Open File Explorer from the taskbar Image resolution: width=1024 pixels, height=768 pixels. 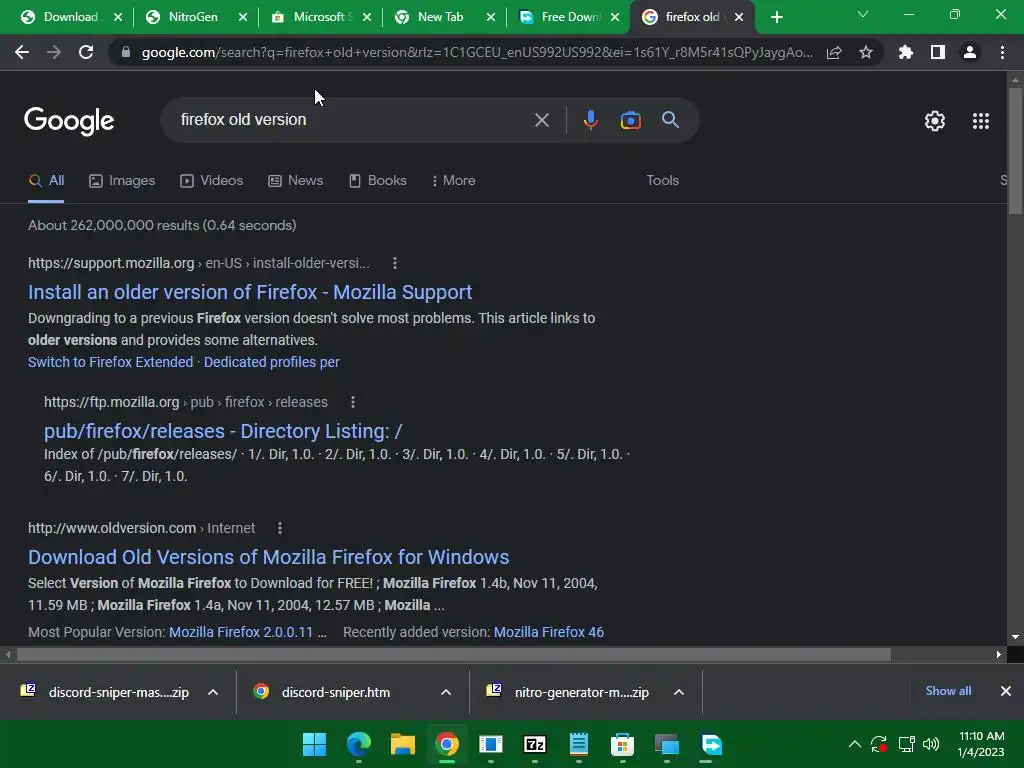click(403, 744)
